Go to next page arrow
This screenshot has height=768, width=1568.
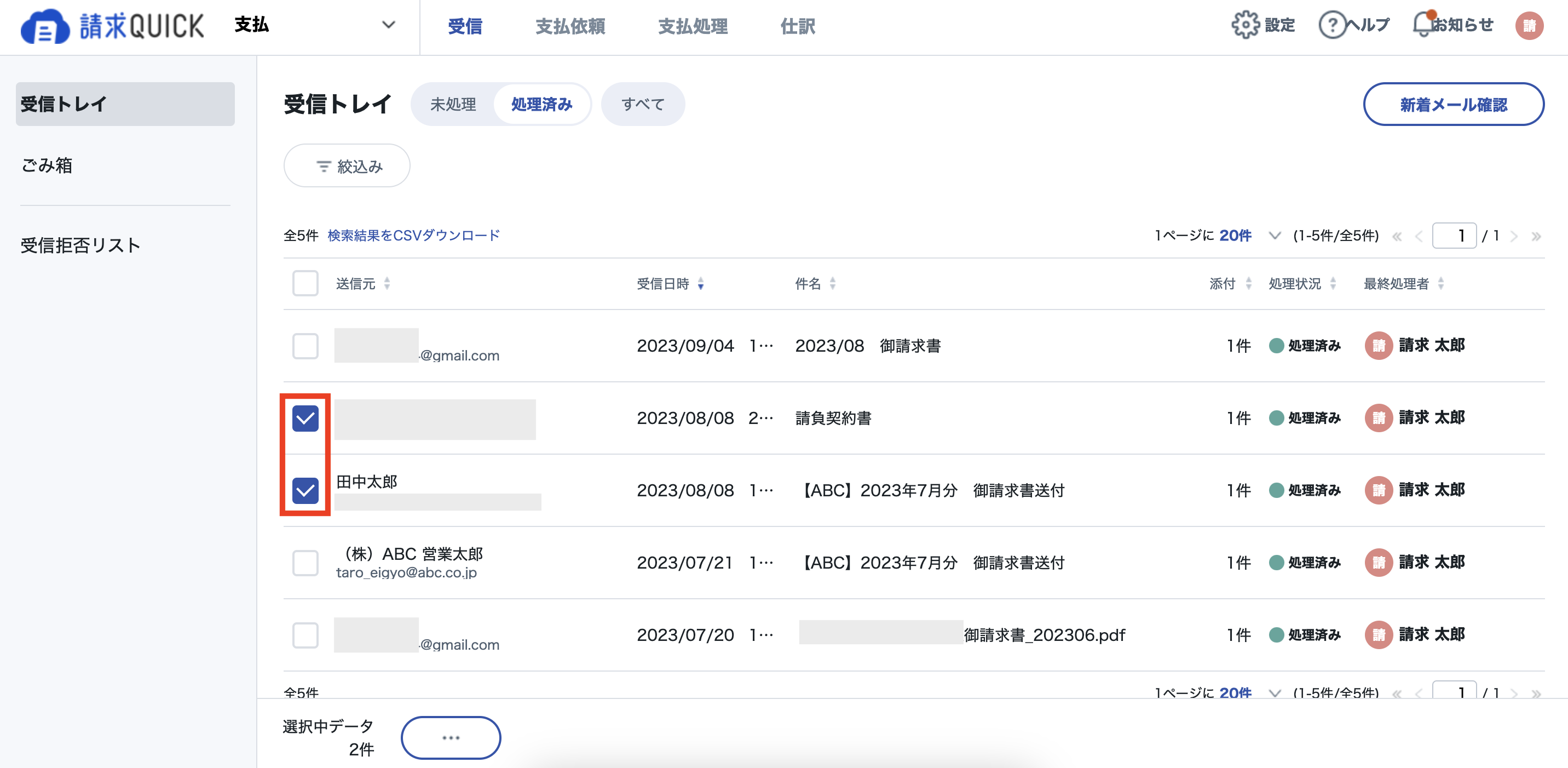[1514, 236]
